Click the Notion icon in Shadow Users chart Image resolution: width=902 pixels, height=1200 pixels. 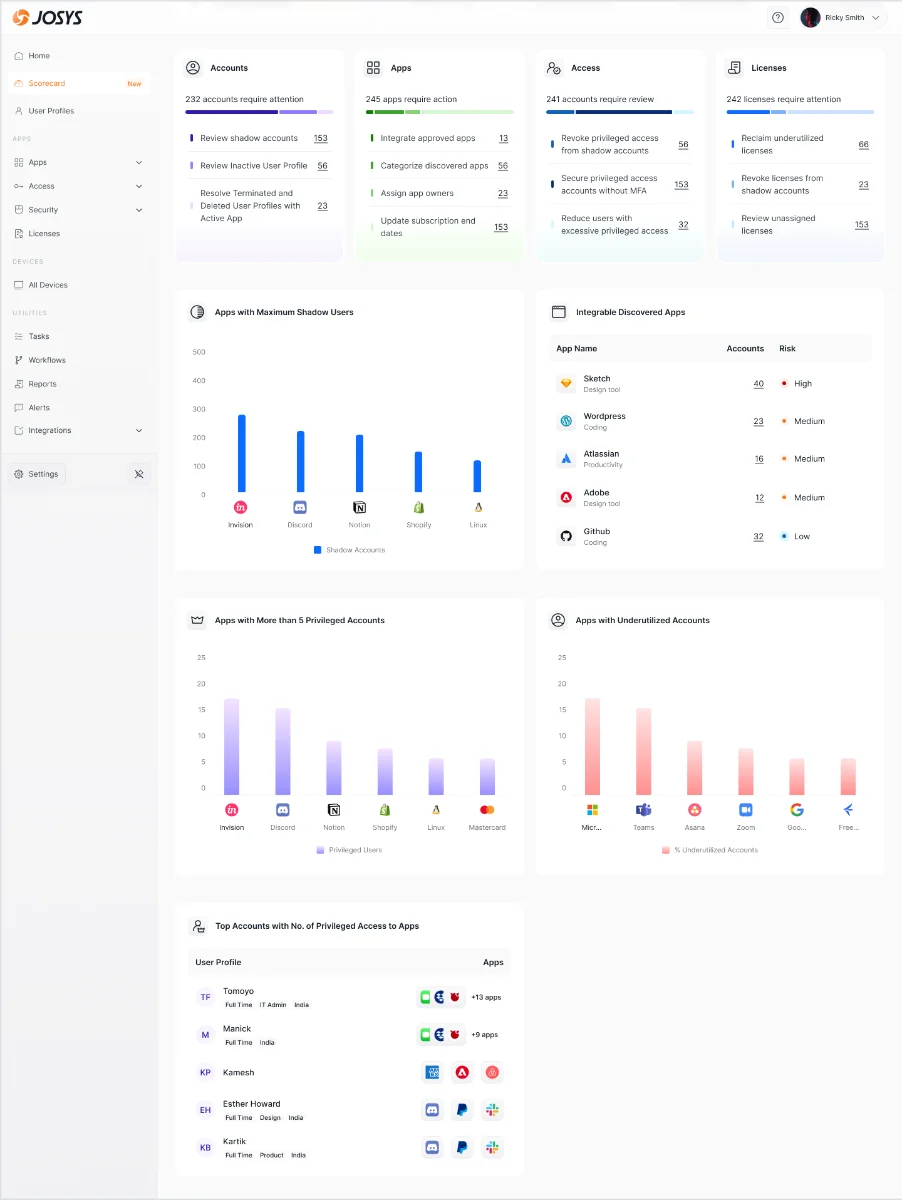click(359, 508)
